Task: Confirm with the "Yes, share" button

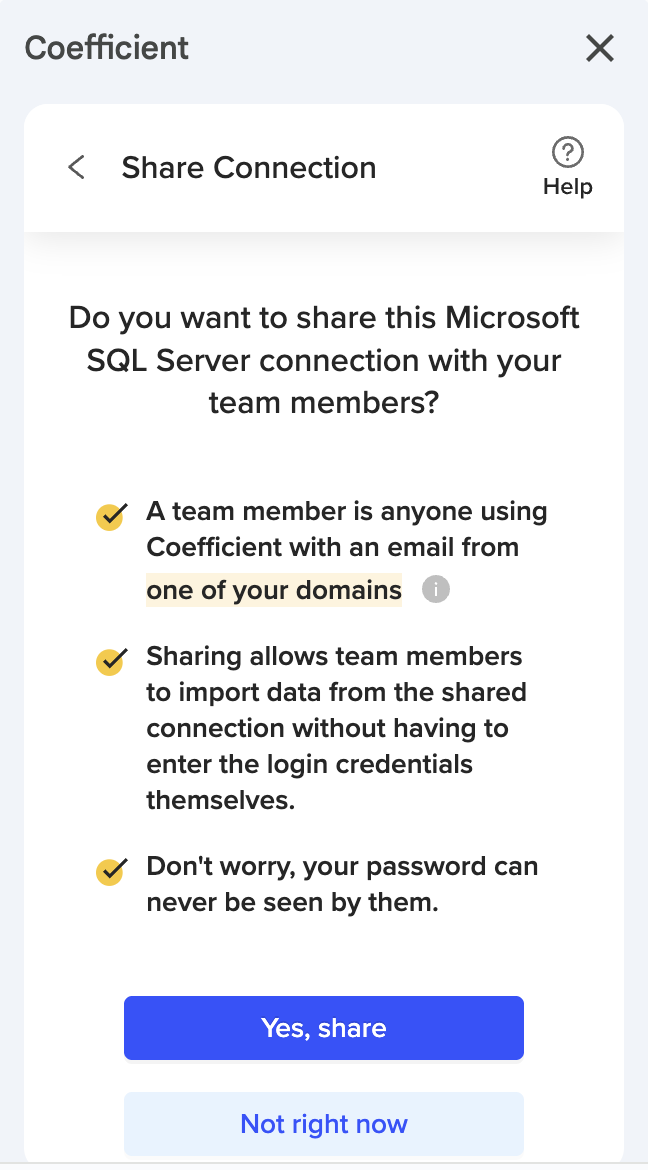Action: point(324,1028)
